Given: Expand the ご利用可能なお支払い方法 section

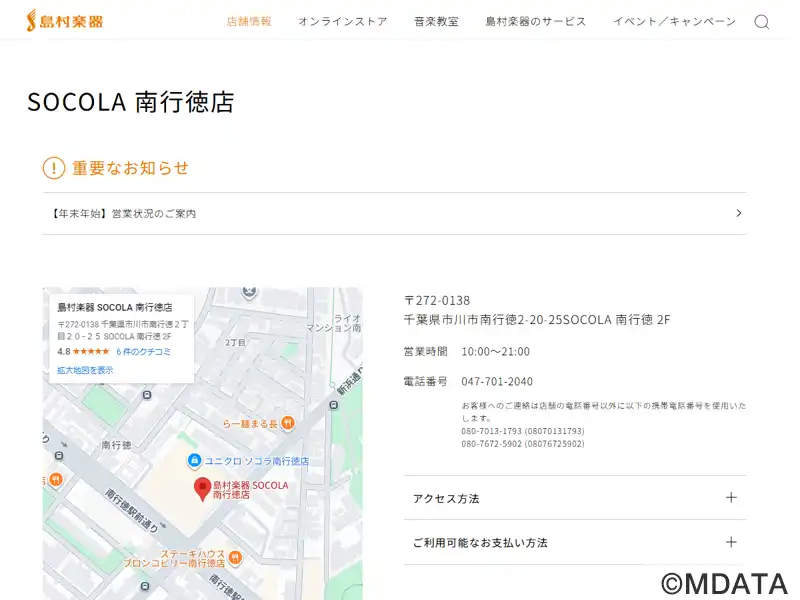Looking at the screenshot, I should click(x=575, y=542).
